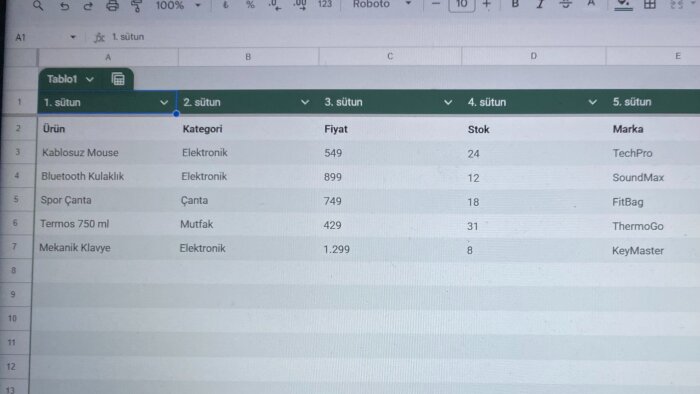The width and height of the screenshot is (700, 394).
Task: Open the 3. sütun column dropdown
Action: click(x=448, y=102)
